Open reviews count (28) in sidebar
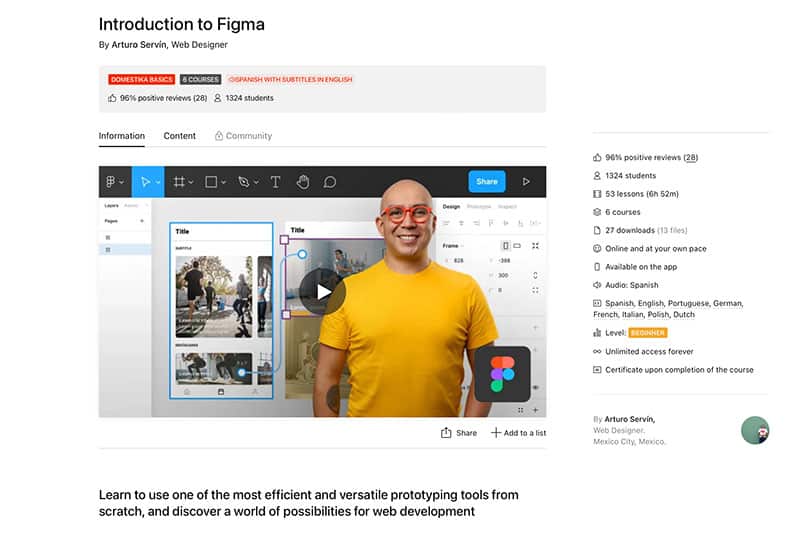The image size is (800, 533). (x=691, y=157)
